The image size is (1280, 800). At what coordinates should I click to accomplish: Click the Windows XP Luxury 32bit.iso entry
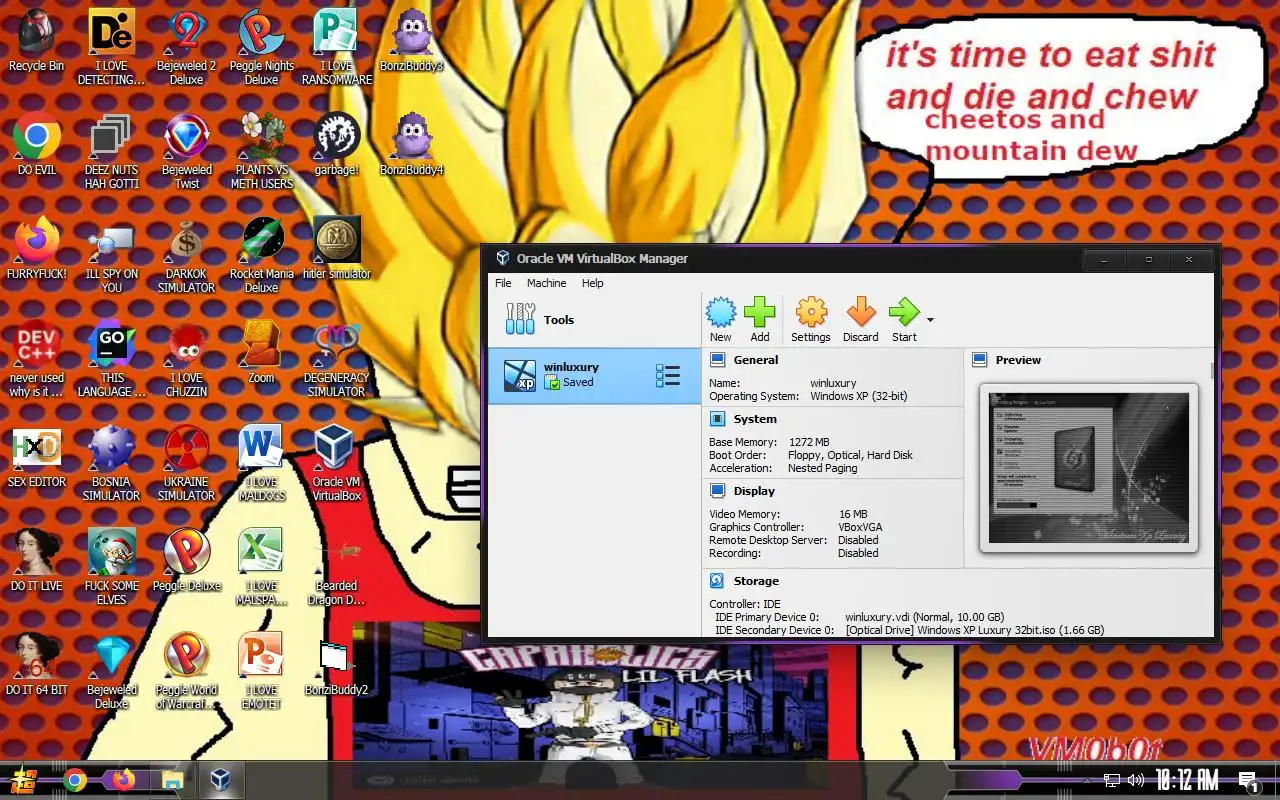click(974, 630)
